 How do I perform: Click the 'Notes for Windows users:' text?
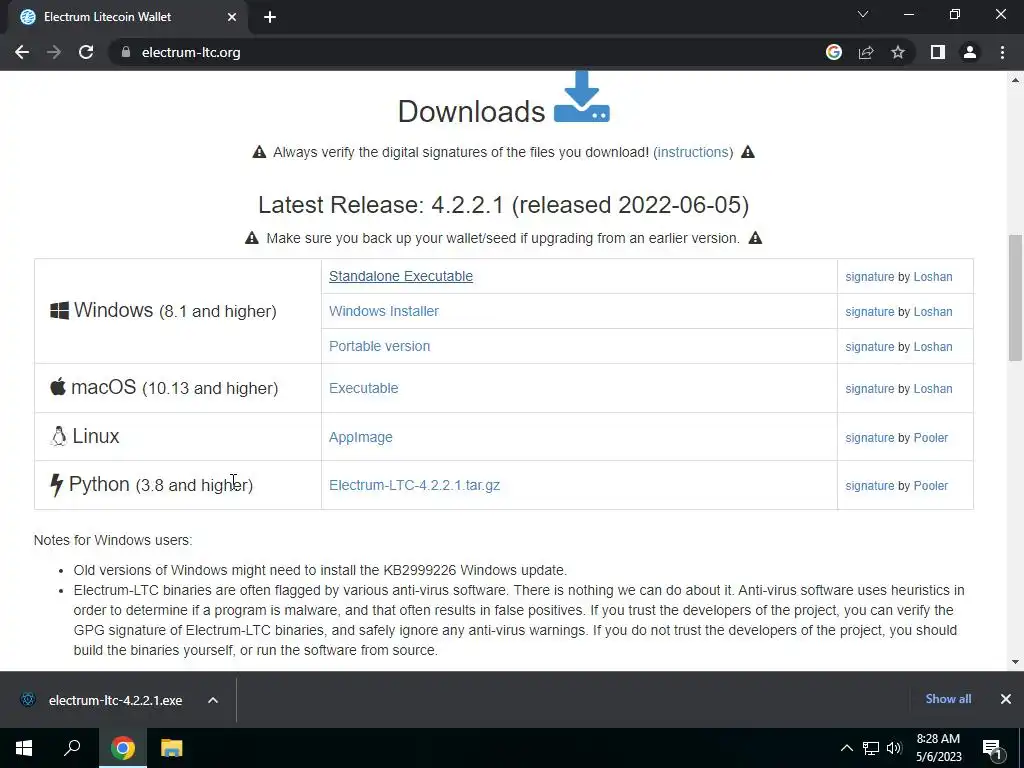(x=113, y=540)
